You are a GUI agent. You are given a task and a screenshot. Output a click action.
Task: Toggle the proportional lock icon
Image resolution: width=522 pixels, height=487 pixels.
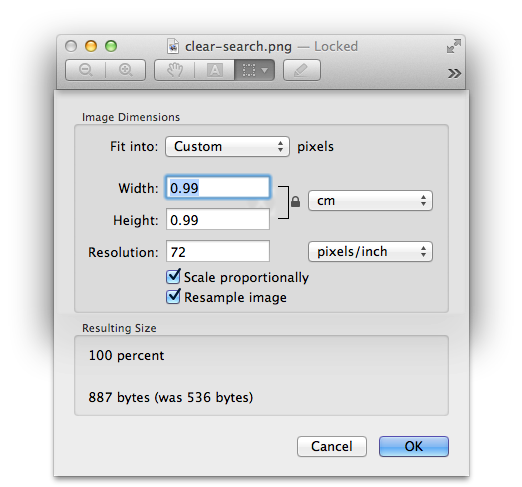295,202
